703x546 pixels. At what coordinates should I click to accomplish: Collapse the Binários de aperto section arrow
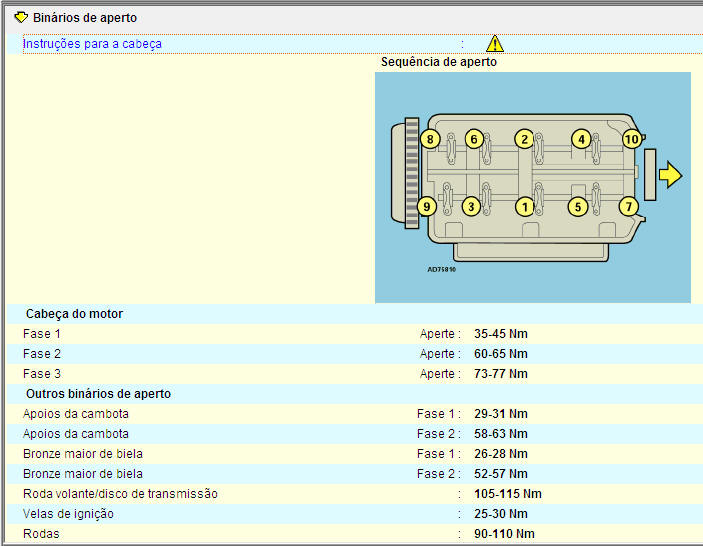click(x=21, y=17)
